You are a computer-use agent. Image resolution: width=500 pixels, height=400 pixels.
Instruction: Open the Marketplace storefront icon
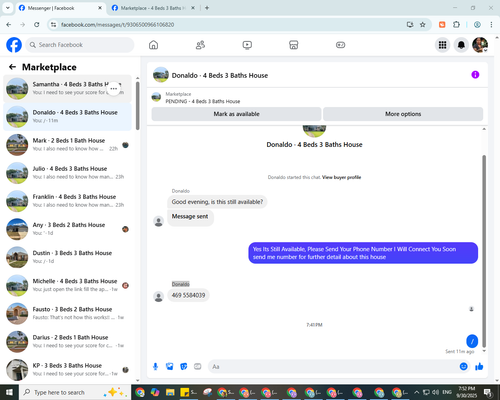(294, 45)
